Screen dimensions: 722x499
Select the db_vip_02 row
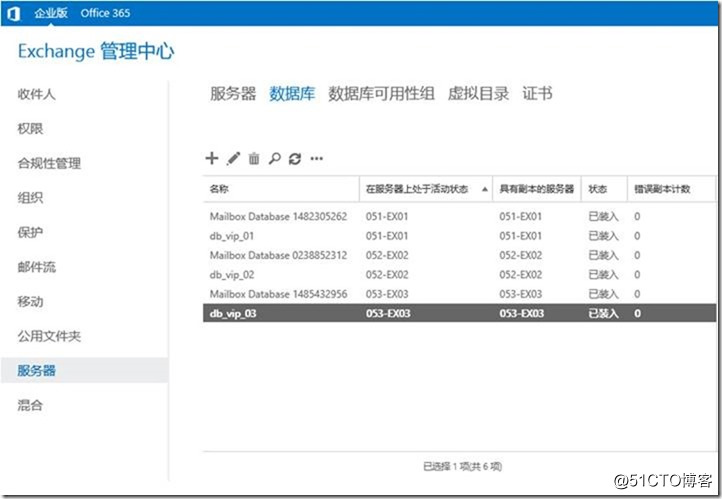(x=460, y=275)
